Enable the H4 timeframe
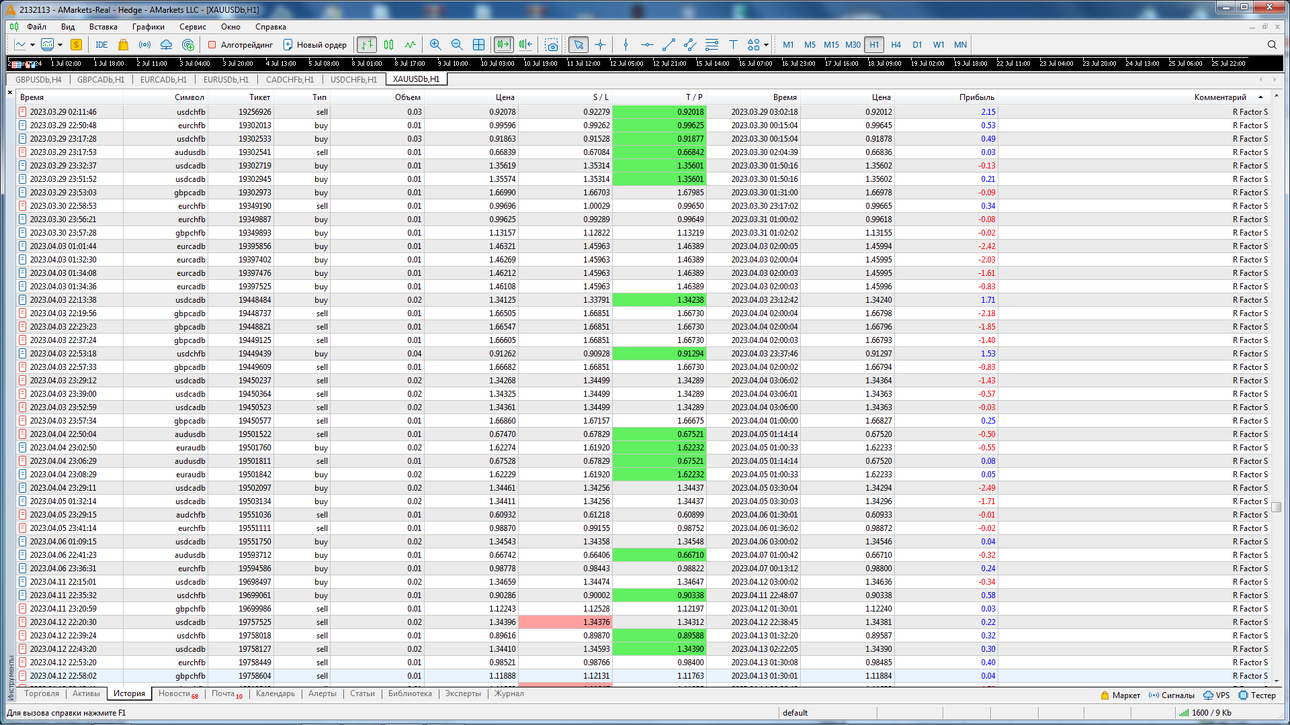Image resolution: width=1290 pixels, height=725 pixels. coord(896,45)
